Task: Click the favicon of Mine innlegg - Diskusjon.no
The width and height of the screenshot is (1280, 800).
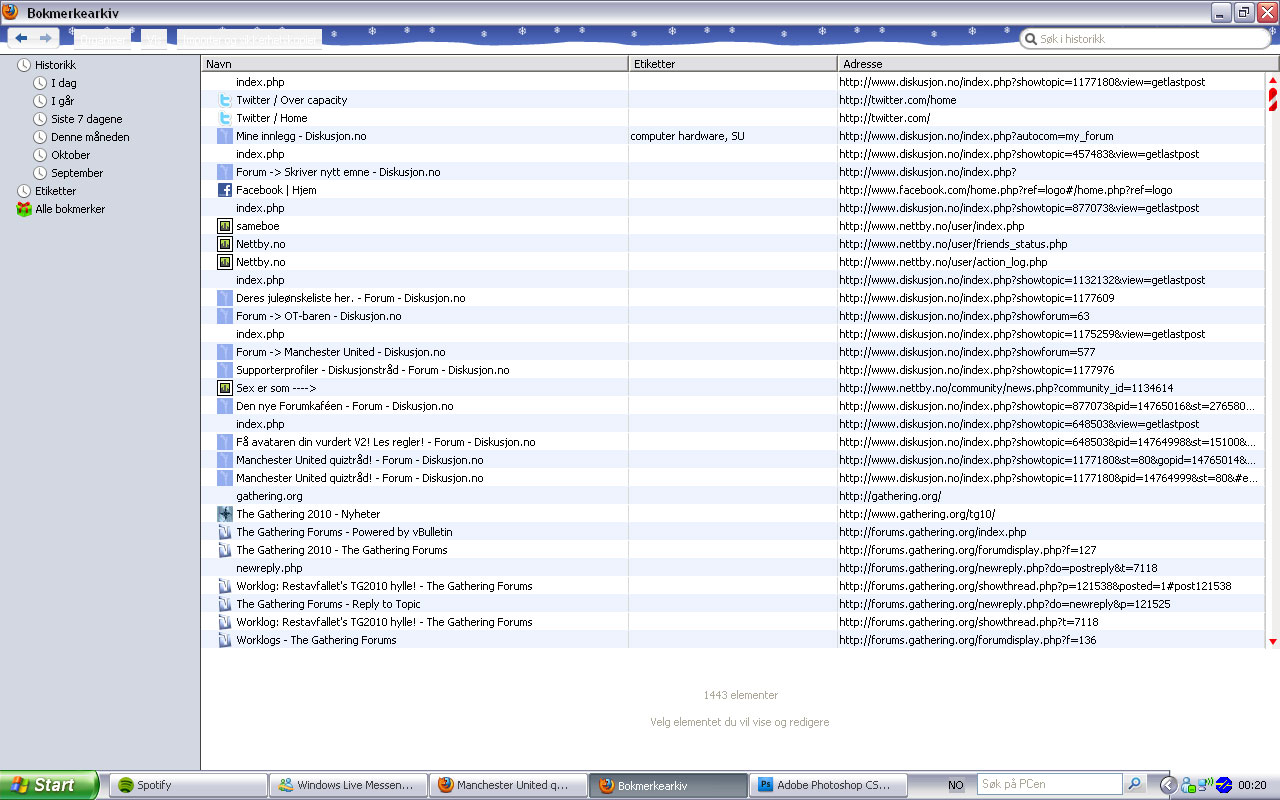Action: [225, 136]
